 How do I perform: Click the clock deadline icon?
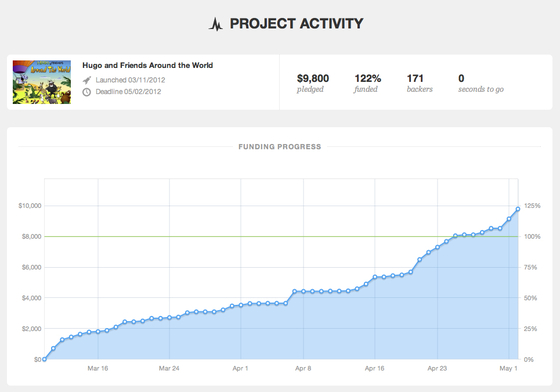pyautogui.click(x=86, y=92)
